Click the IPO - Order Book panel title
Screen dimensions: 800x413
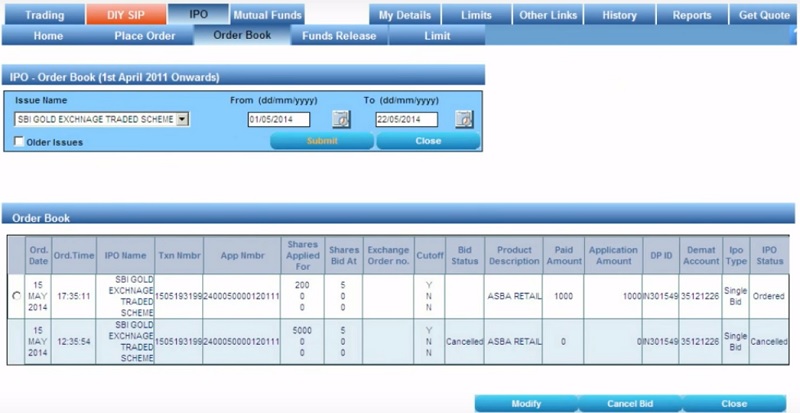115,78
